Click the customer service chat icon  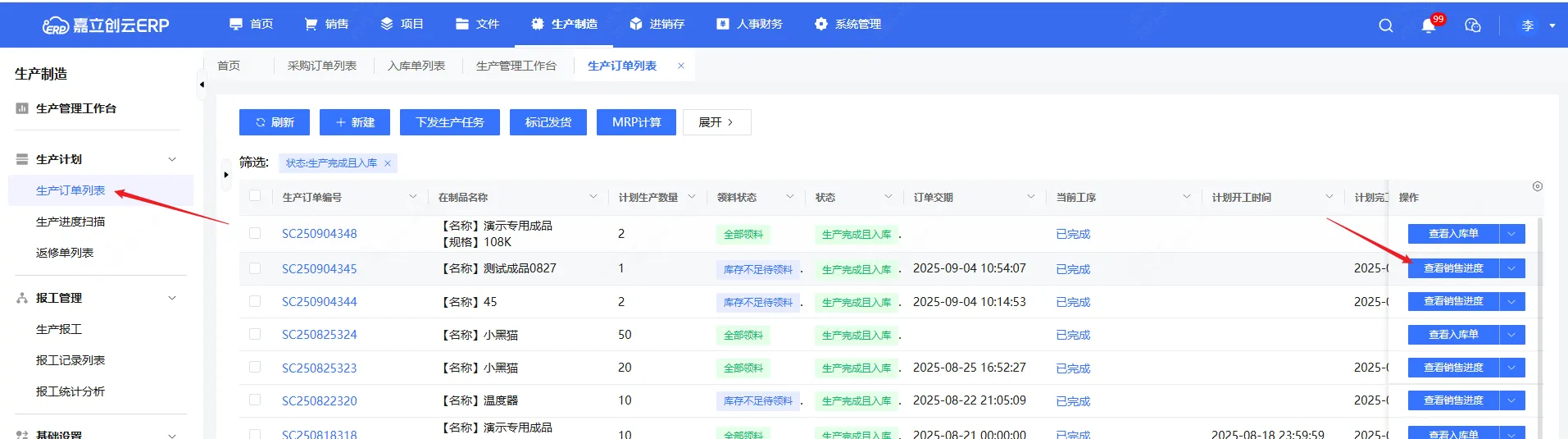[x=1472, y=25]
